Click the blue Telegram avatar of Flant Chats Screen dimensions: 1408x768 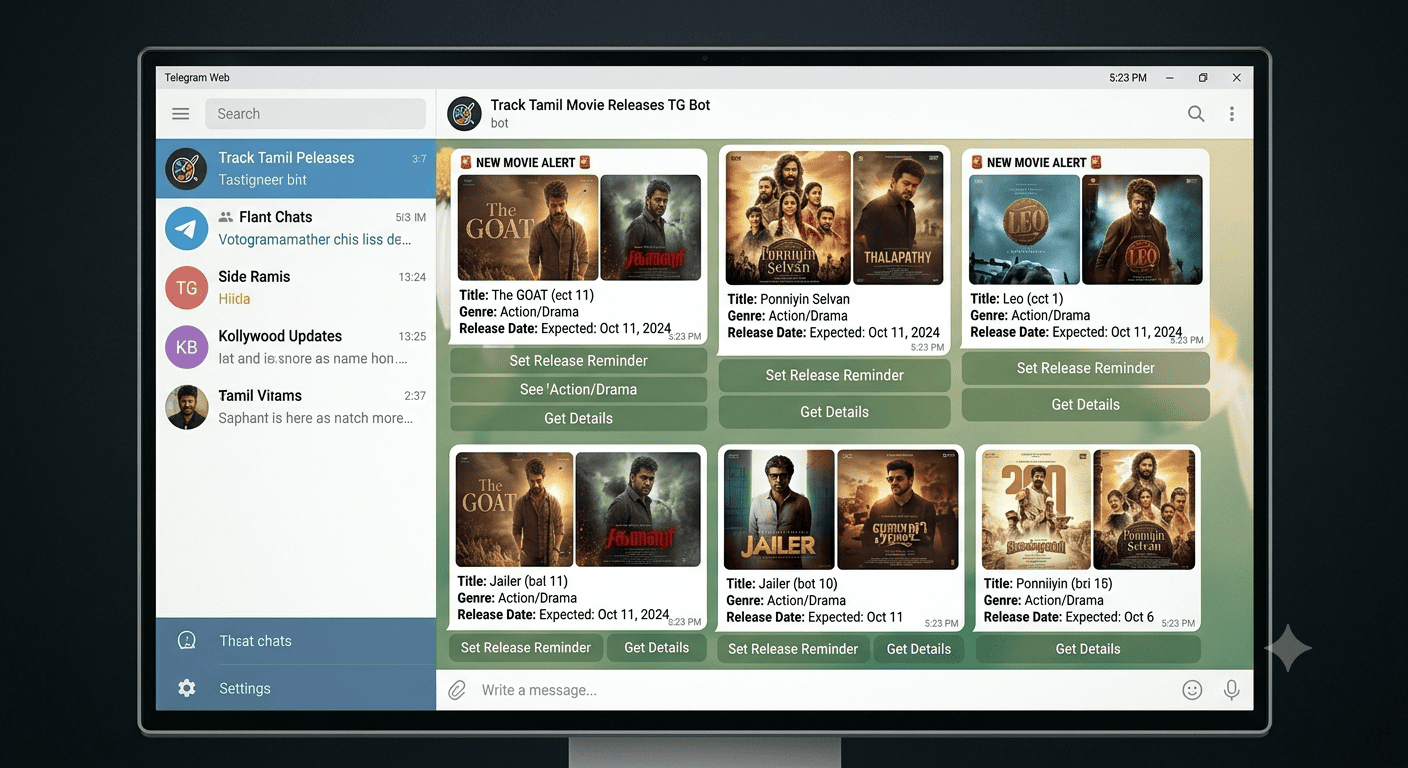point(187,229)
